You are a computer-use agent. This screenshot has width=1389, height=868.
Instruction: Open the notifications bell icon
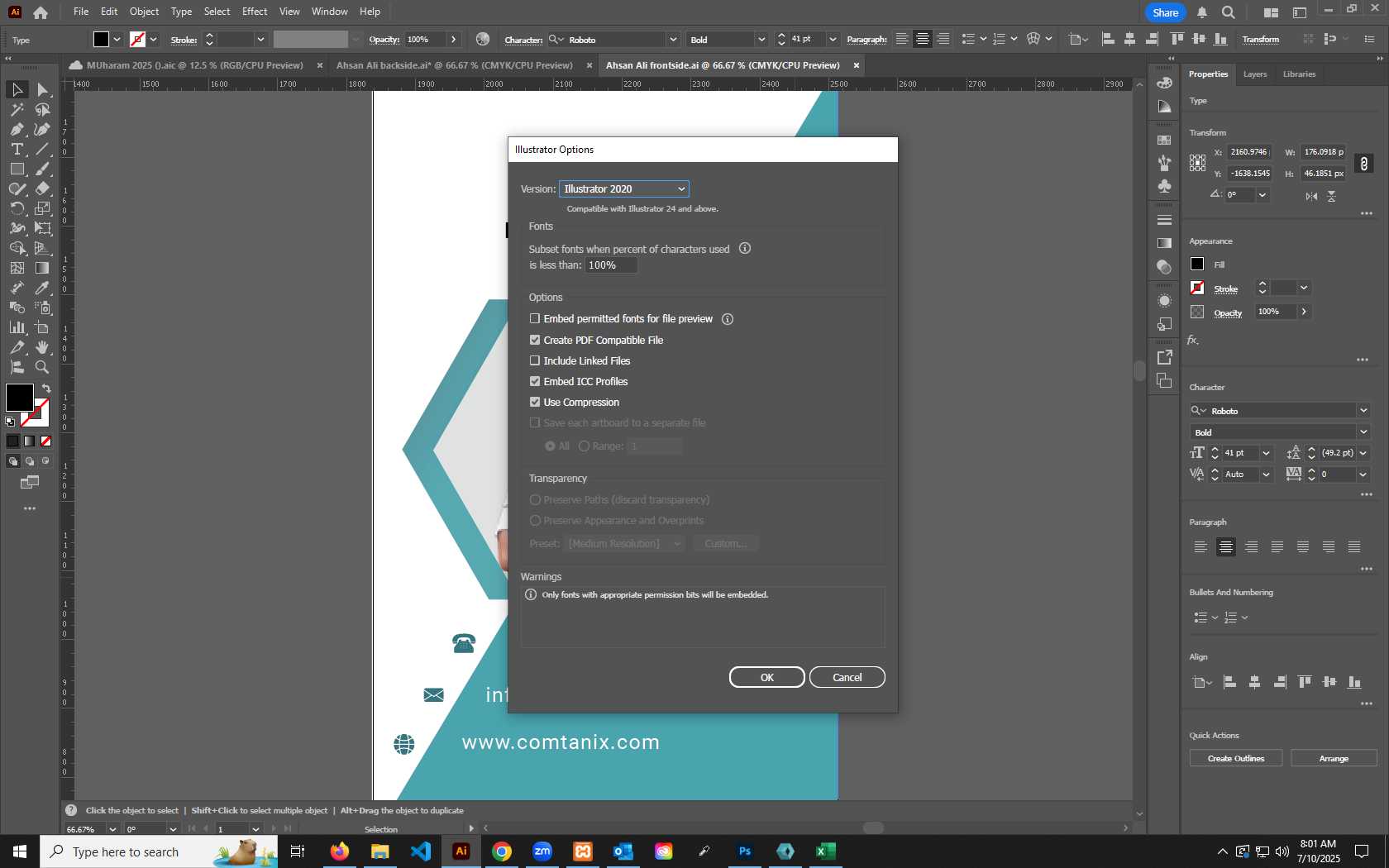pos(1202,12)
